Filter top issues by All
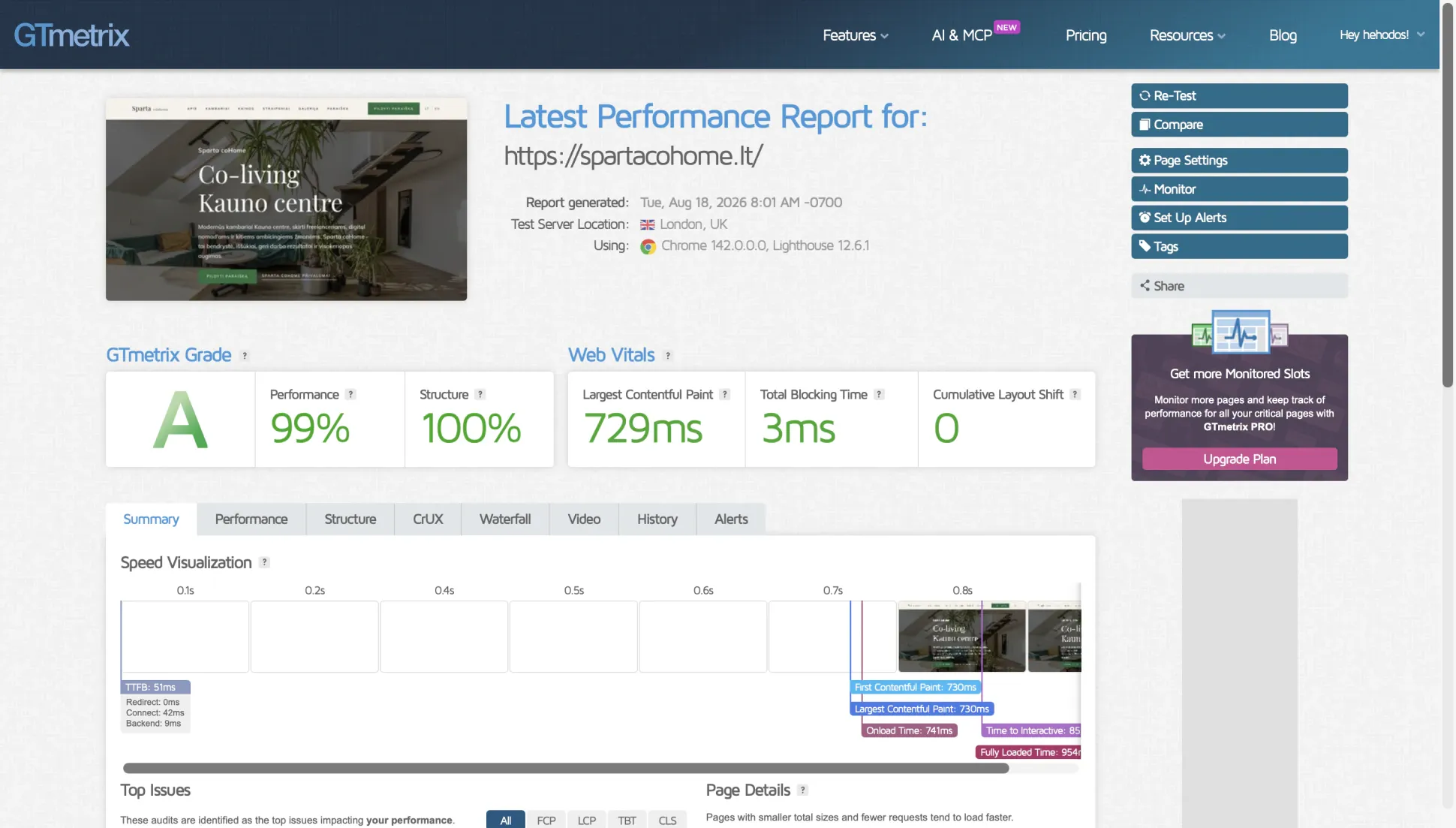The image size is (1456, 828). [506, 820]
